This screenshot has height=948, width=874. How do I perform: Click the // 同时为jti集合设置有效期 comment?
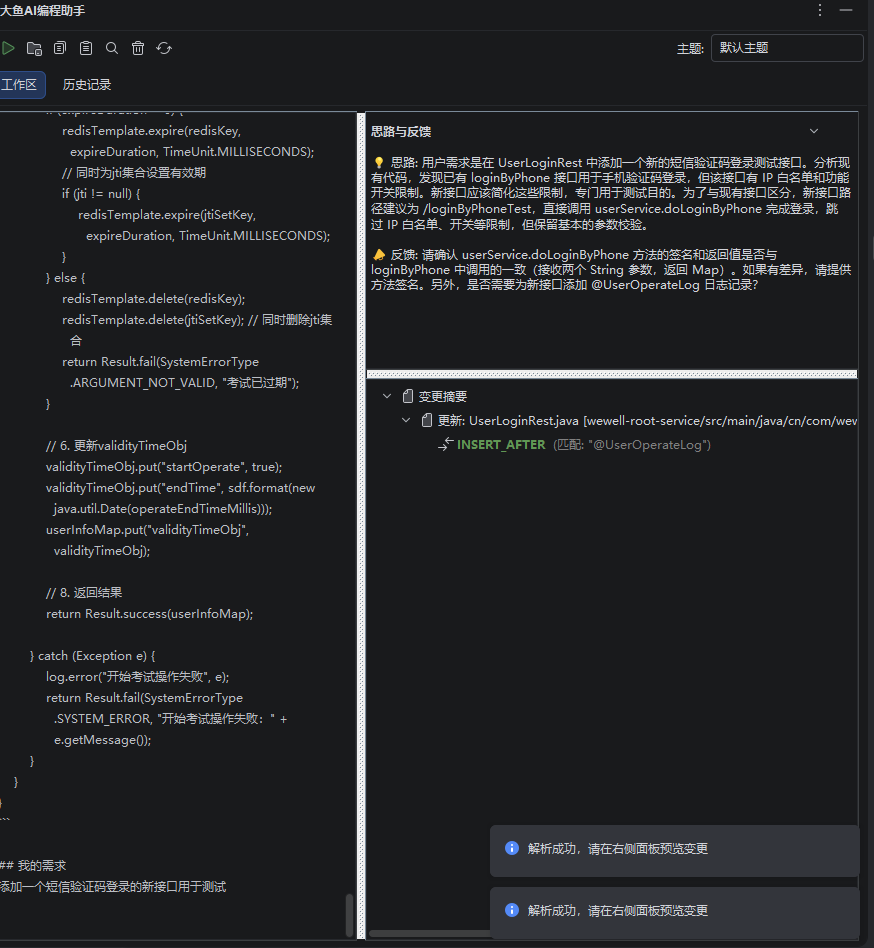(x=134, y=173)
